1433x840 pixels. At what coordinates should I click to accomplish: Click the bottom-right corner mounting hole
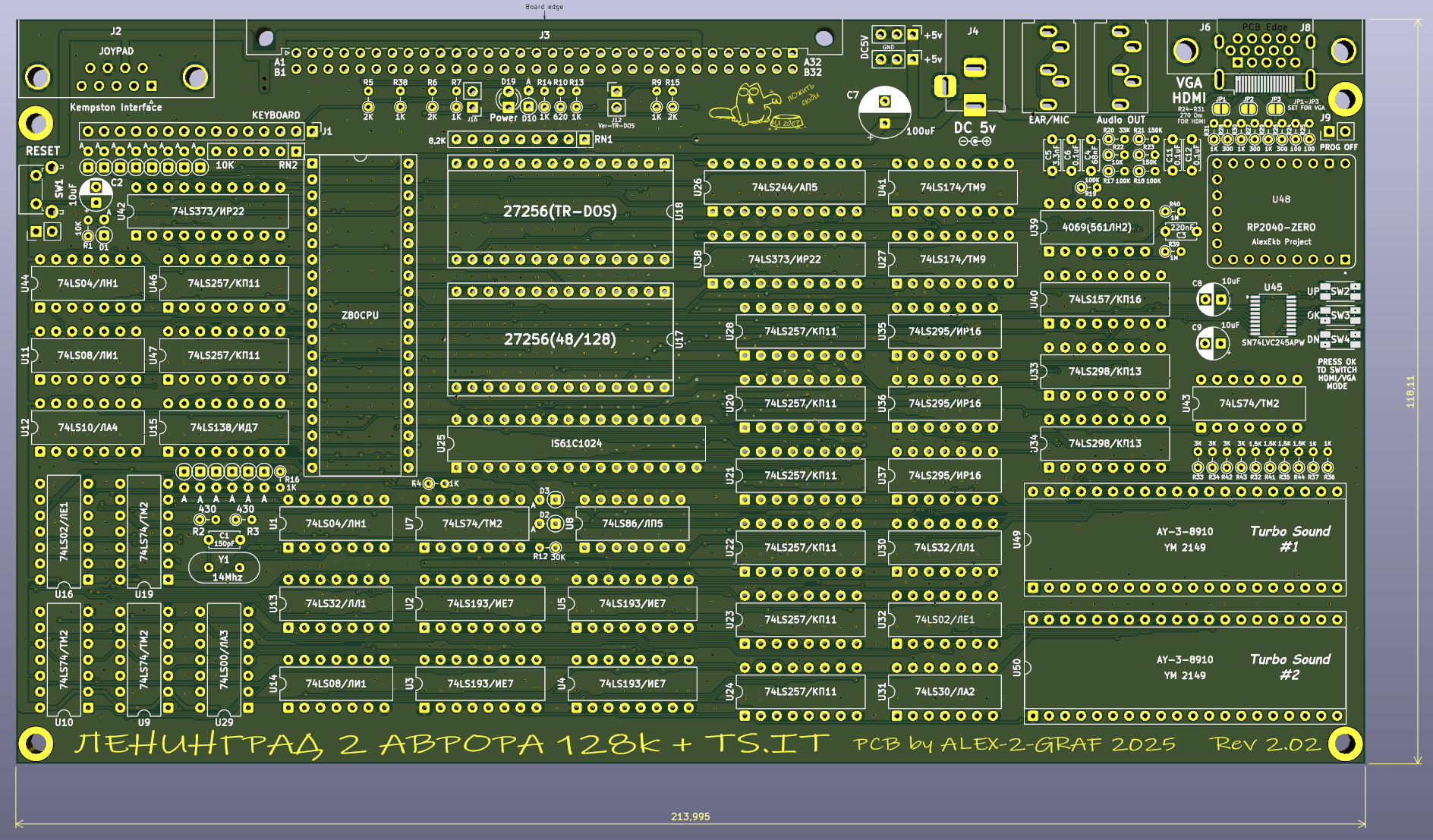pos(1344,743)
